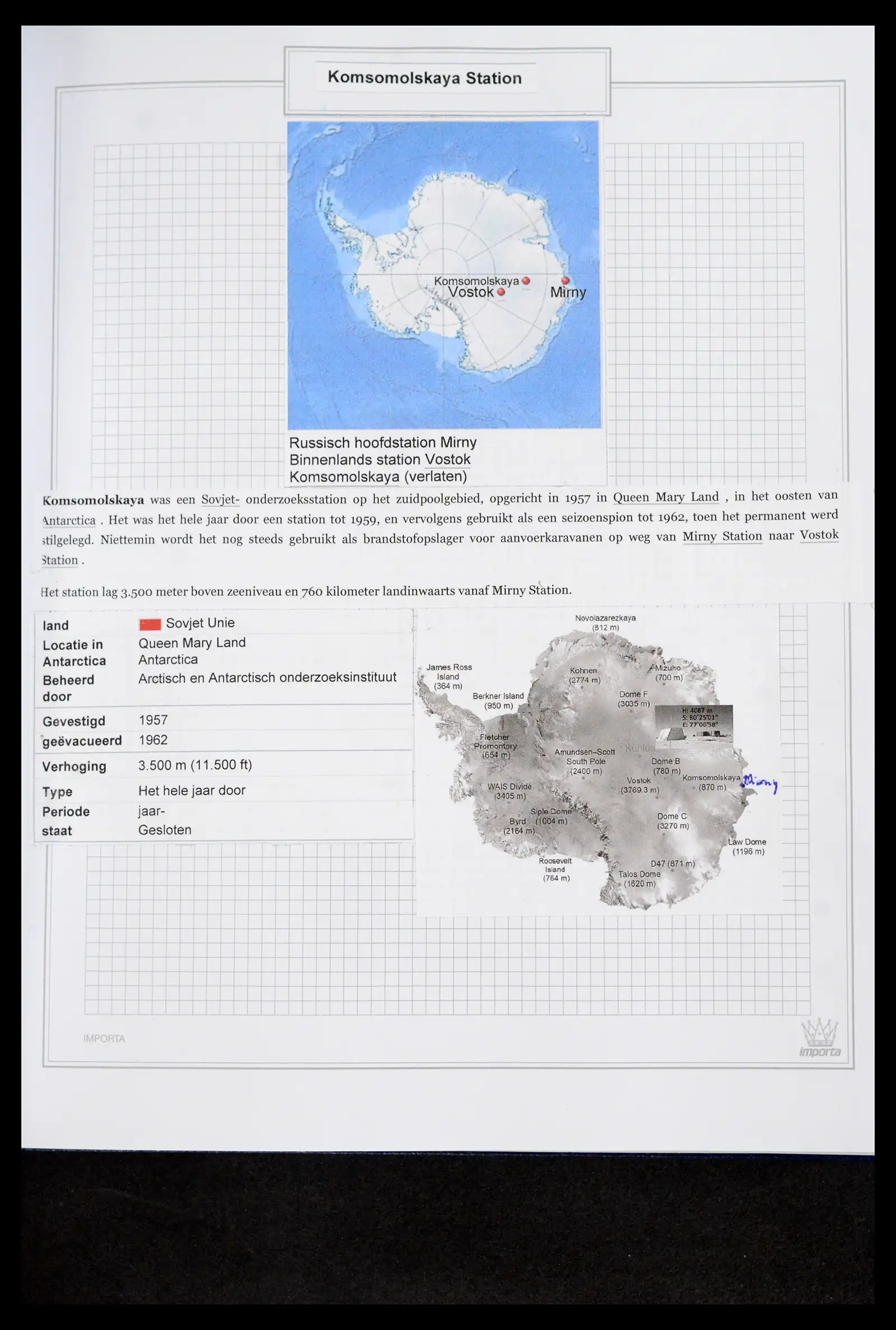Select the Gevestigd 1957 table row value
This screenshot has width=896, height=1330.
153,720
